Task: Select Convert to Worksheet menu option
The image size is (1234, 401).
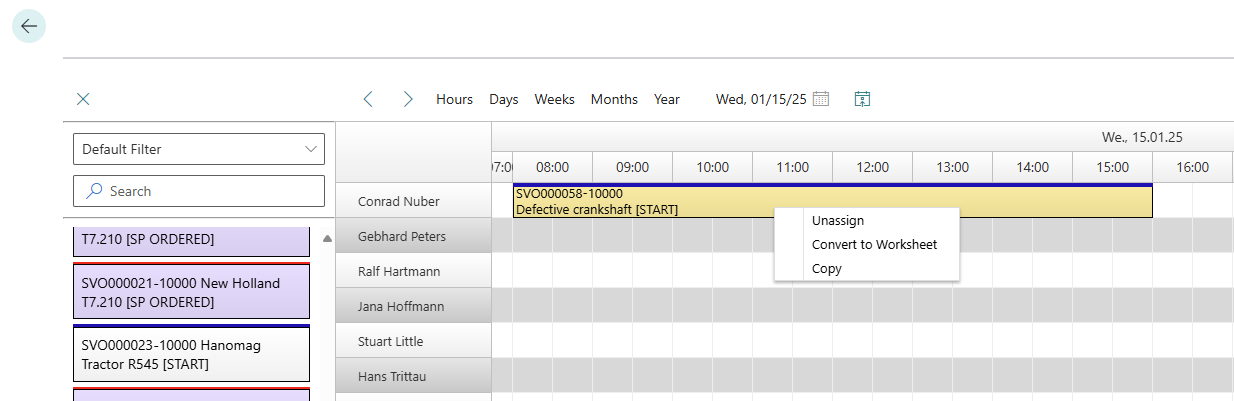Action: tap(874, 245)
